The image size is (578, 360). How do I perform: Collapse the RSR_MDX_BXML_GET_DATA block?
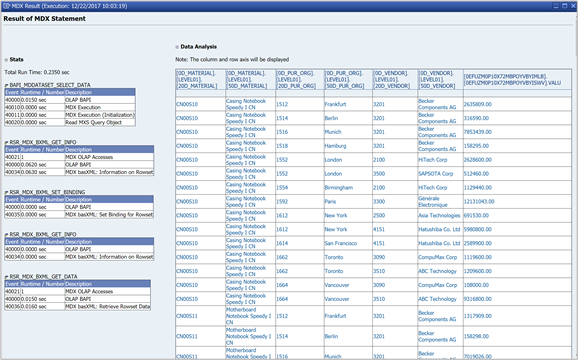(6, 277)
